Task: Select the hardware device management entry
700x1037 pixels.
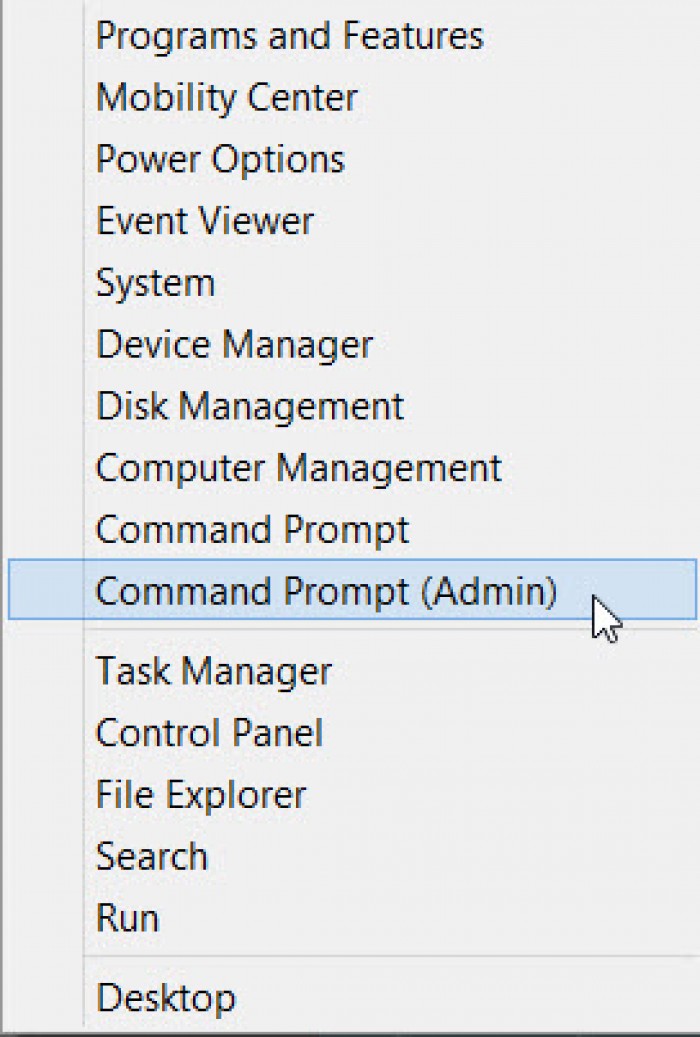Action: (x=234, y=345)
